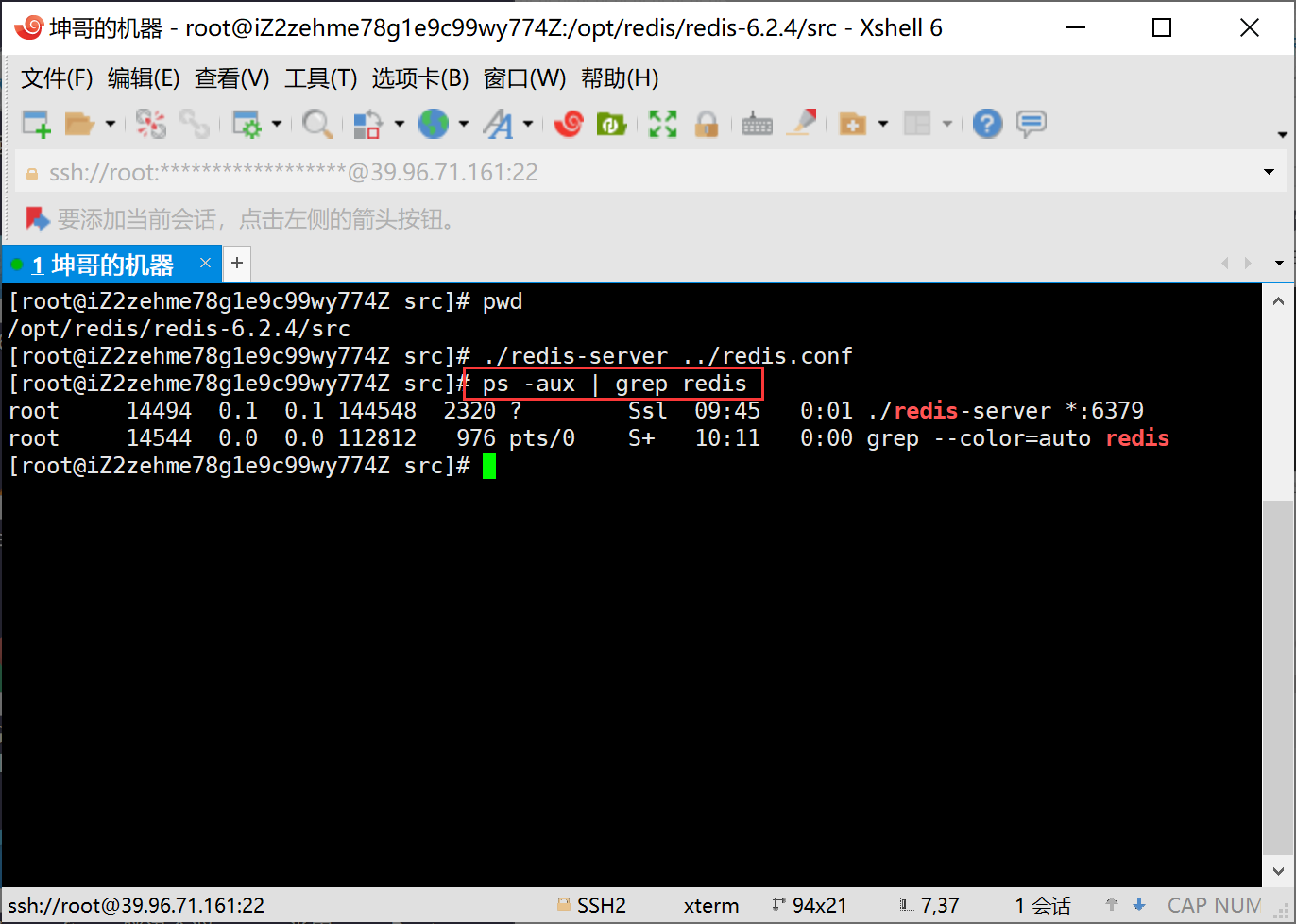1296x924 pixels.
Task: Open the 文件(F) menu
Action: (x=57, y=78)
